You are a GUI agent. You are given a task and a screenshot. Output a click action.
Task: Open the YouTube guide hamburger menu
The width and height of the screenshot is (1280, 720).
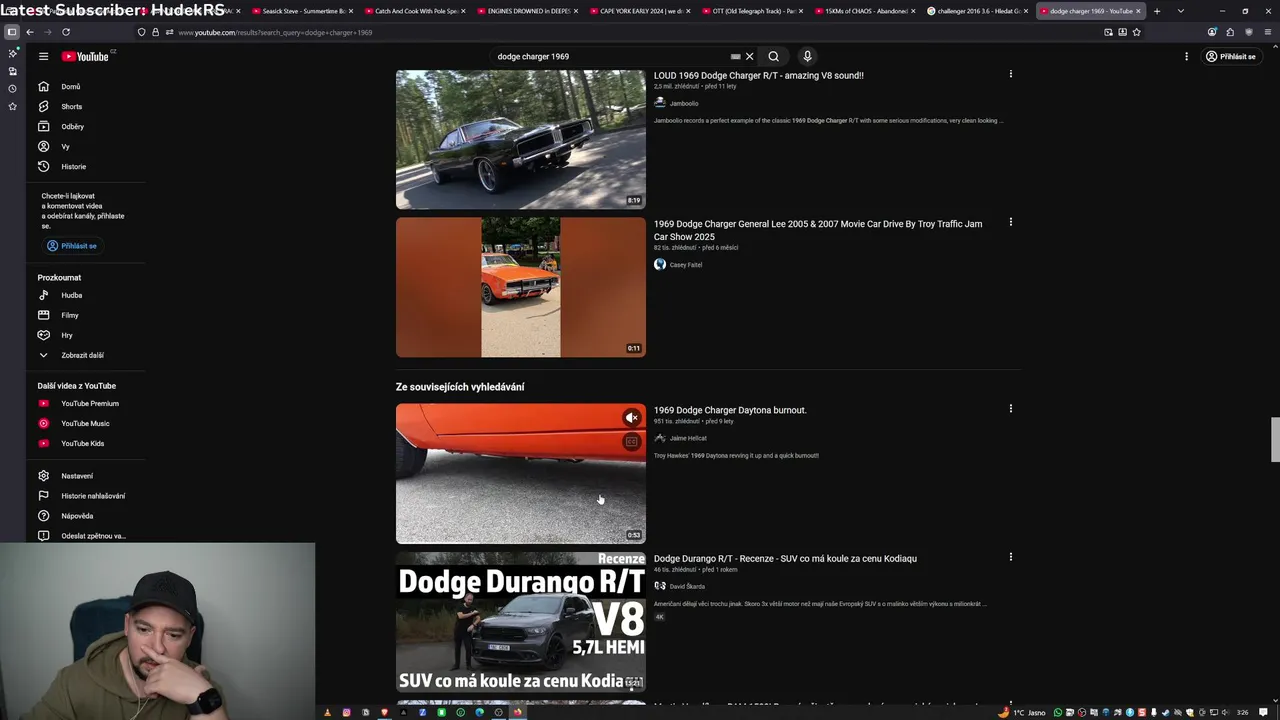tap(43, 56)
